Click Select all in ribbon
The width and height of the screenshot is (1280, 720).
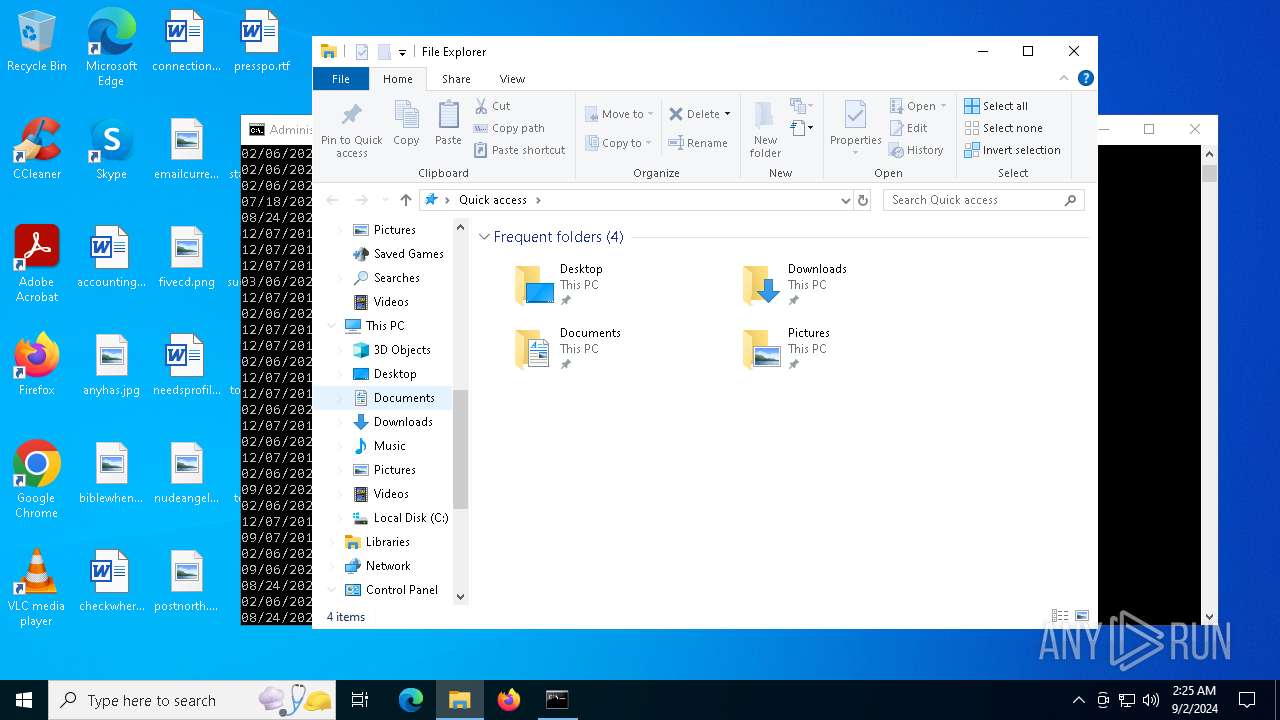[x=996, y=106]
